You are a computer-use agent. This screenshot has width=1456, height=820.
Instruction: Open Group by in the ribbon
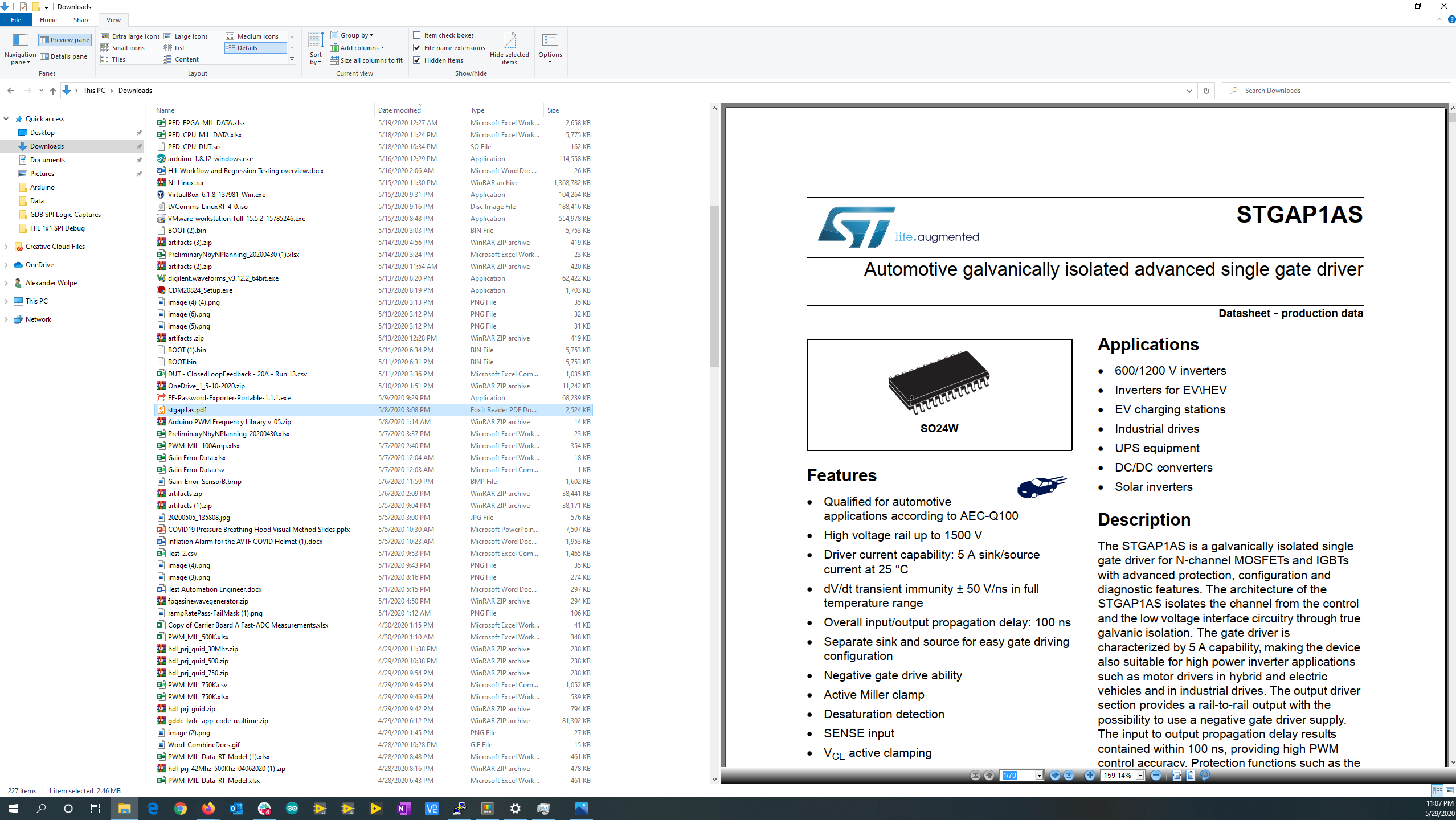coord(352,35)
